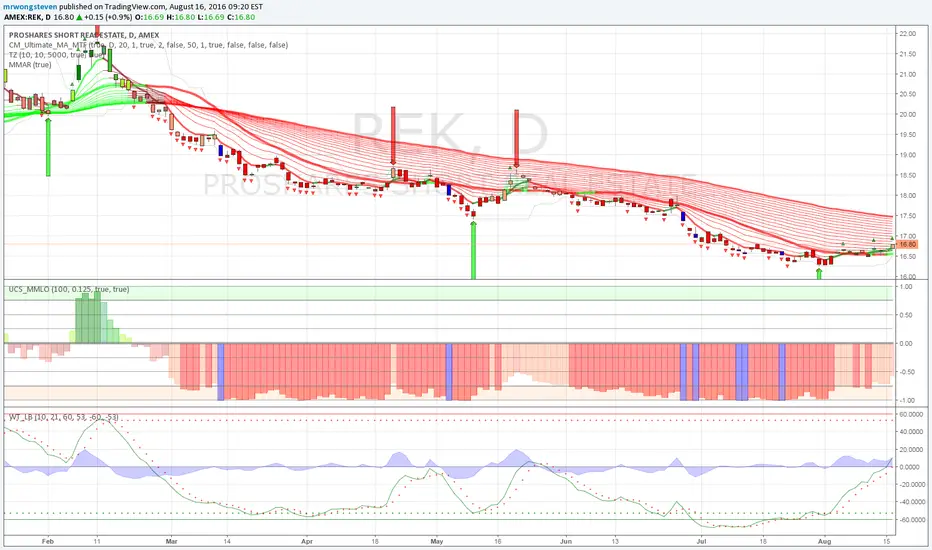
Task: Click the May date axis label
Action: (437, 542)
